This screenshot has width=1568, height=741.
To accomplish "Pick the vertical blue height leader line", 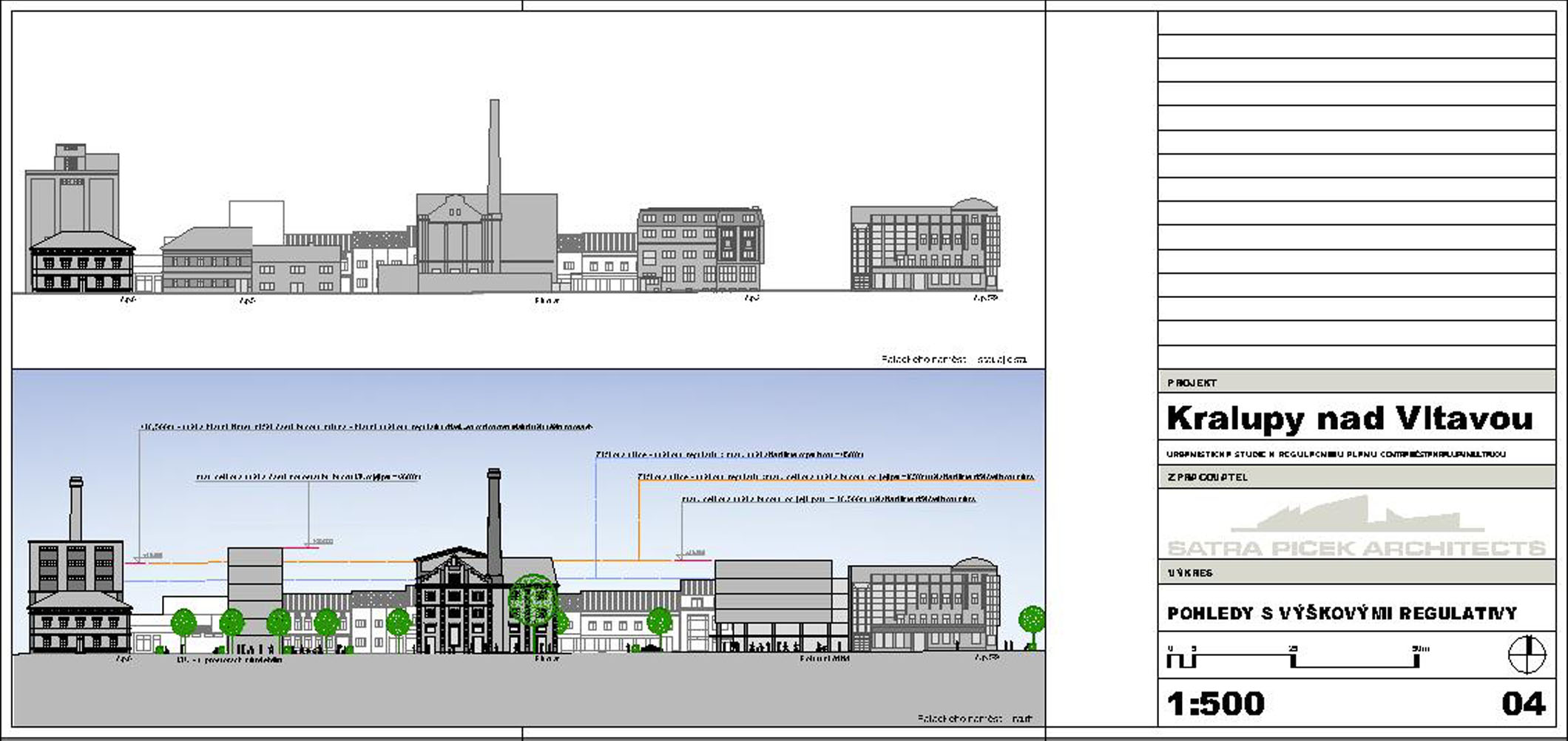I will 596,518.
